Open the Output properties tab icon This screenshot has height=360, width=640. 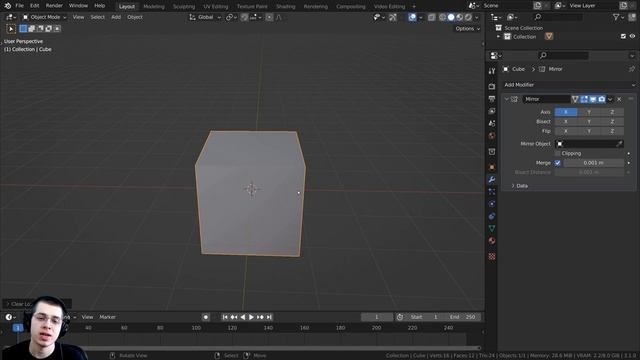pyautogui.click(x=492, y=99)
